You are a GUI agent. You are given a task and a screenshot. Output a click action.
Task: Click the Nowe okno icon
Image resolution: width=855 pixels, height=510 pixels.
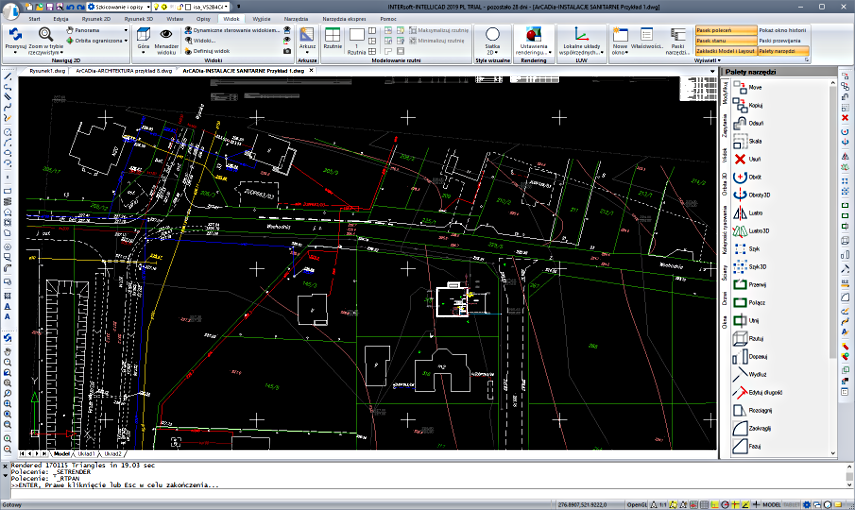pos(620,34)
